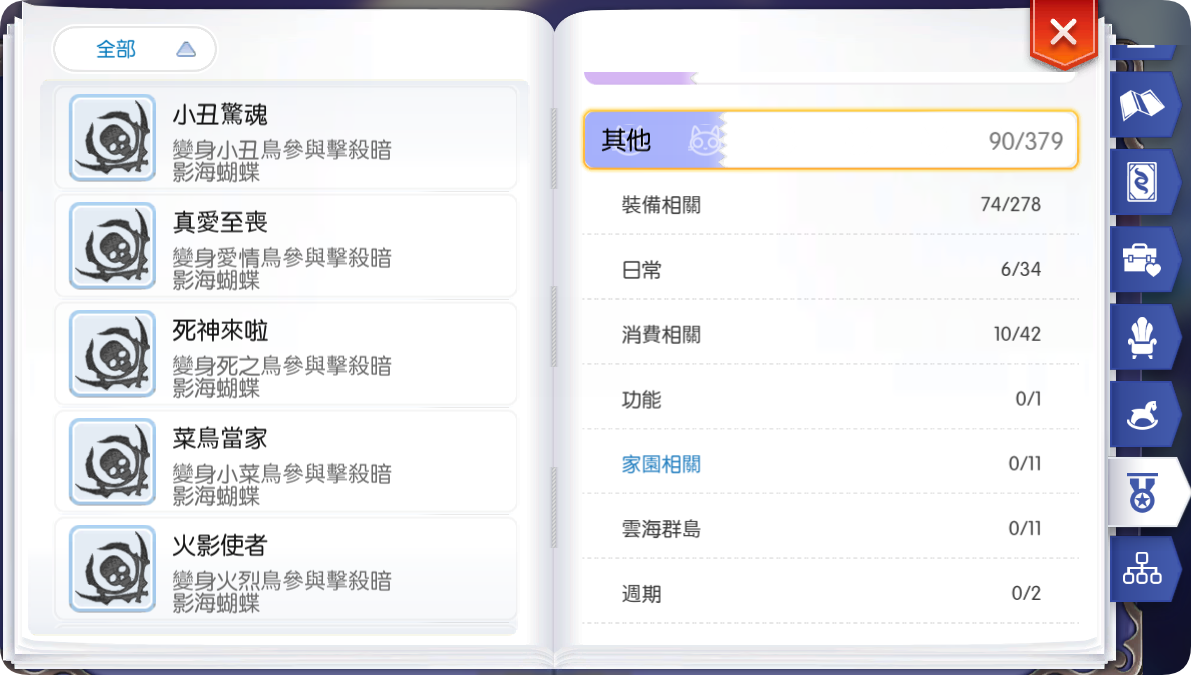Screen dimensions: 1191x675
Task: Open the 雲海群島 subcategory
Action: [830, 528]
